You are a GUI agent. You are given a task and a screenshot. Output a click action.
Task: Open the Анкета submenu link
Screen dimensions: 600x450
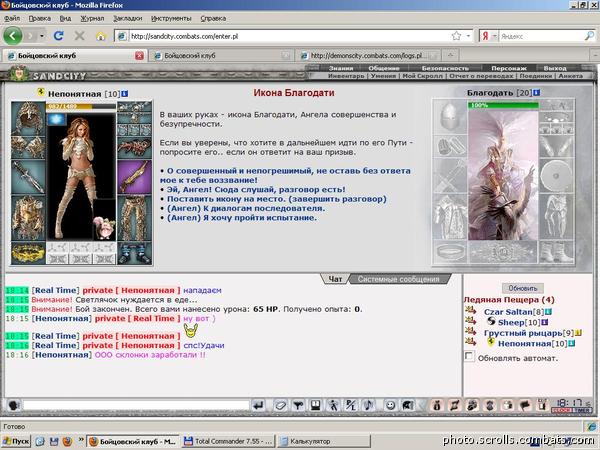(571, 76)
